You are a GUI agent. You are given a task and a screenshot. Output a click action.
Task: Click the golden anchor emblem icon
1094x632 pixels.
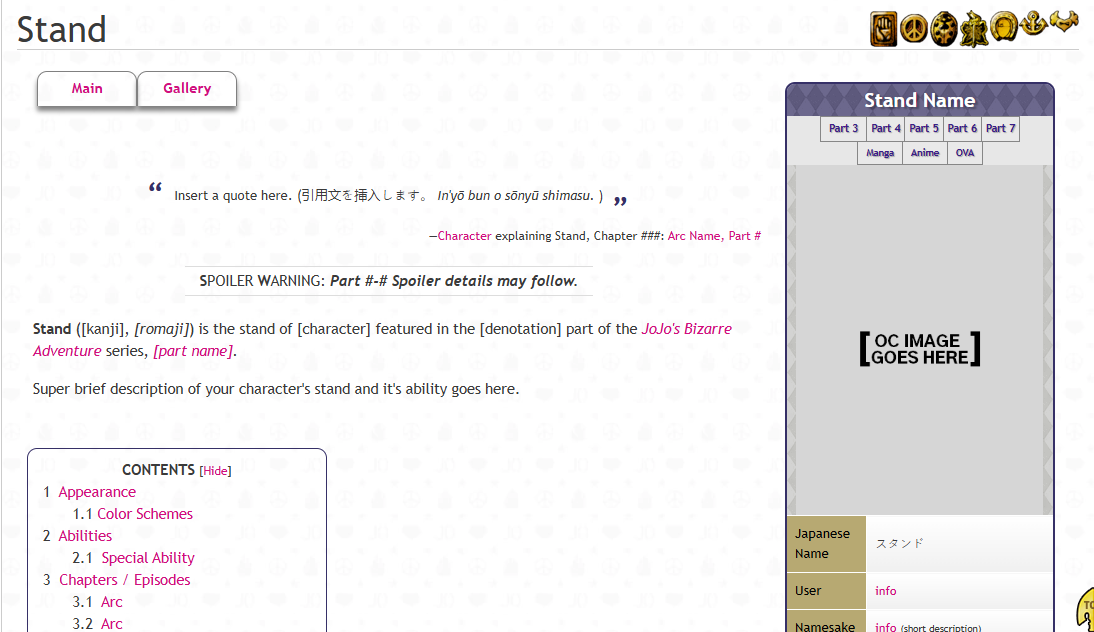click(x=1033, y=24)
